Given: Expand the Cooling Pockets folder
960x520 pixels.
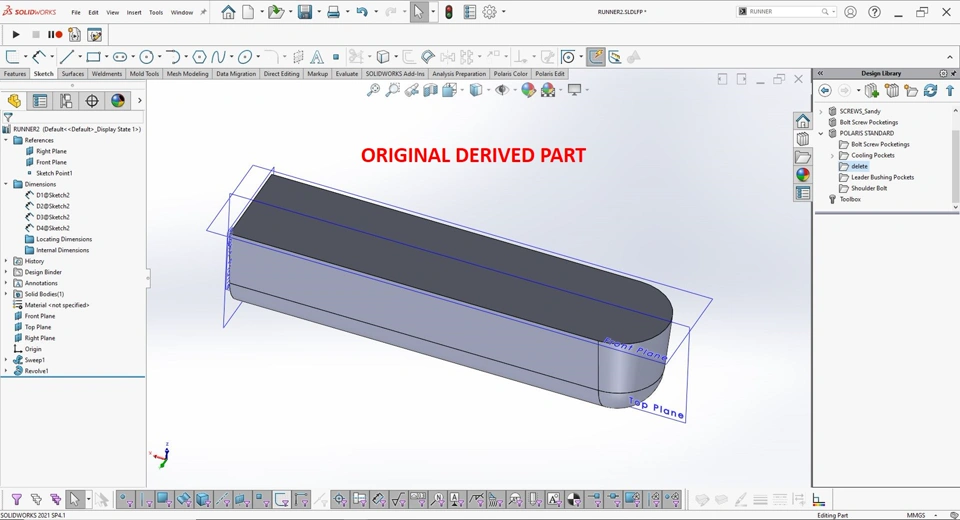Looking at the screenshot, I should (x=832, y=155).
